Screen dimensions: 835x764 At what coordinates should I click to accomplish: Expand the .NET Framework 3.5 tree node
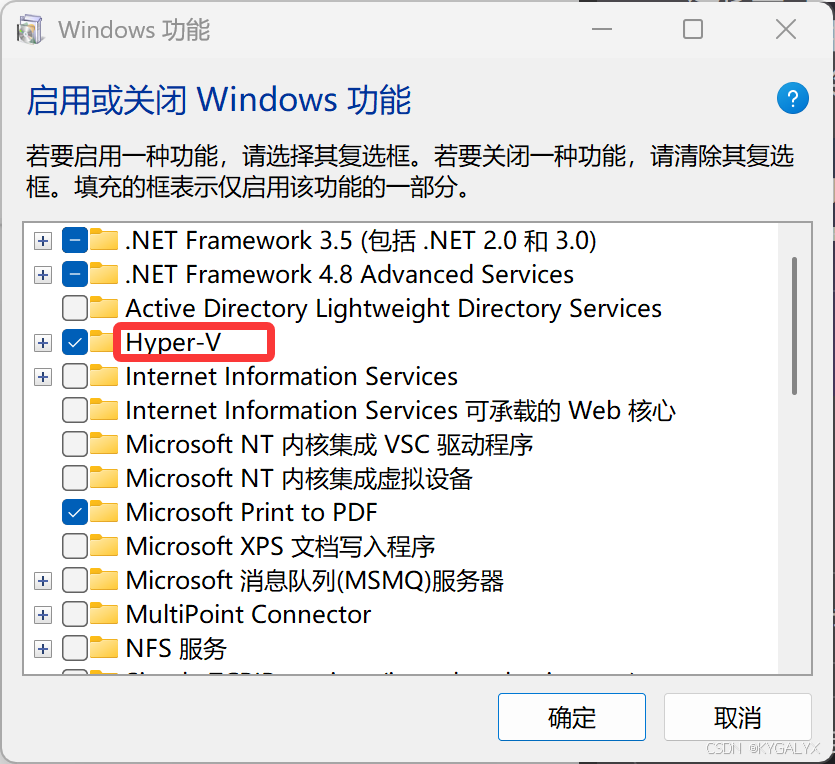click(43, 241)
